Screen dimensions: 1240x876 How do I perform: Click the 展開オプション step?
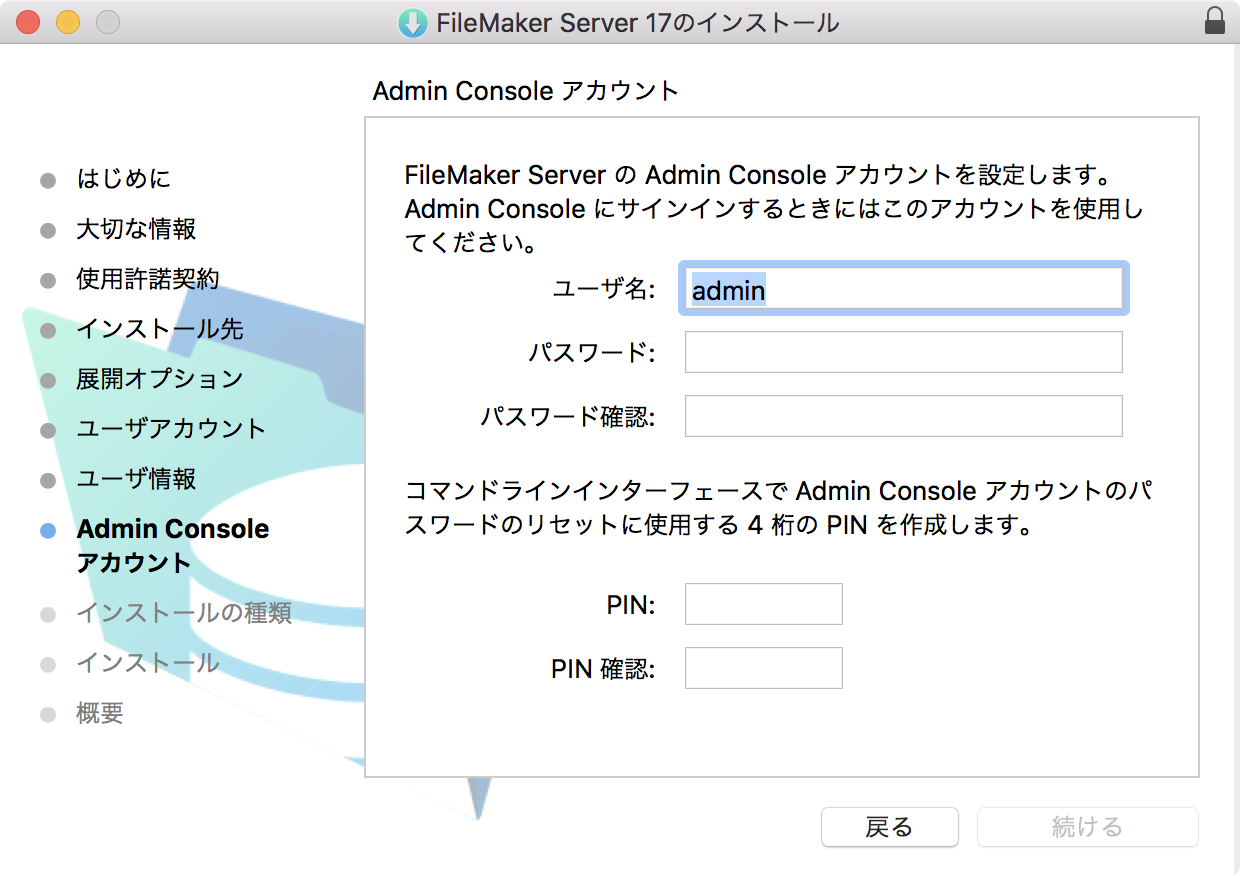[160, 379]
